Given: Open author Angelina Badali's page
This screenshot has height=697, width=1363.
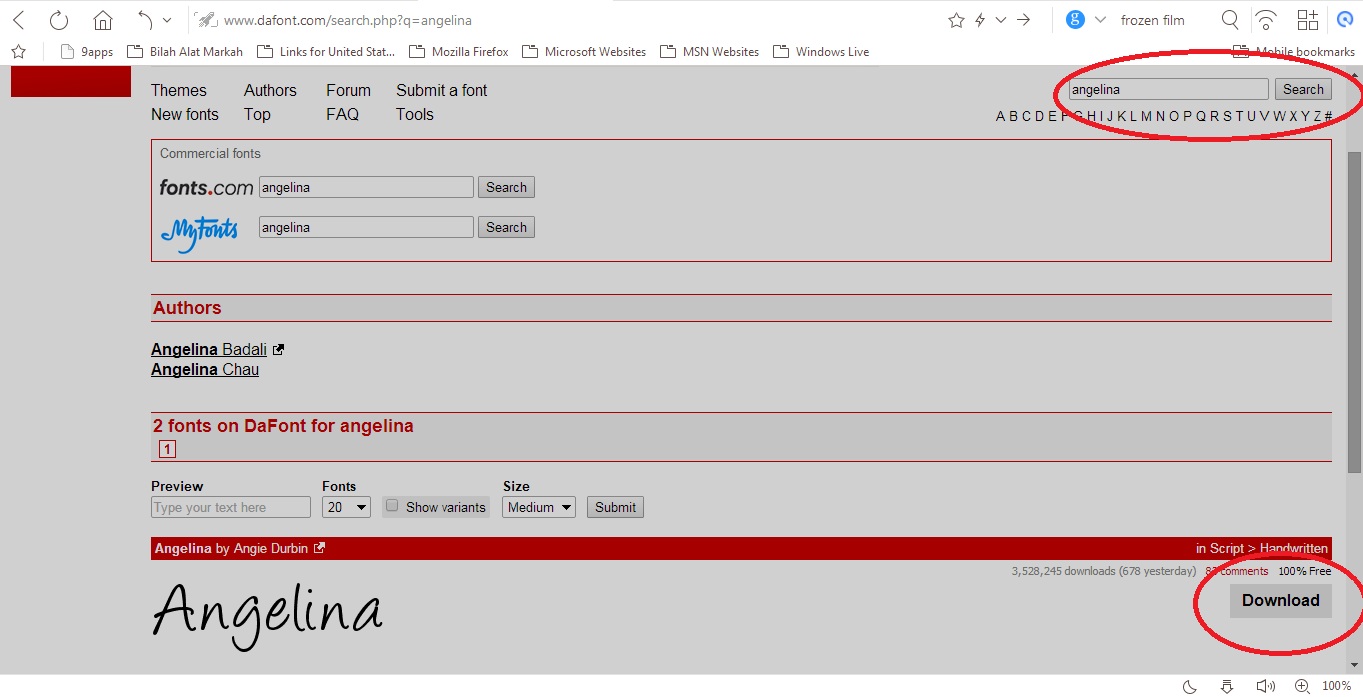Looking at the screenshot, I should (x=209, y=349).
